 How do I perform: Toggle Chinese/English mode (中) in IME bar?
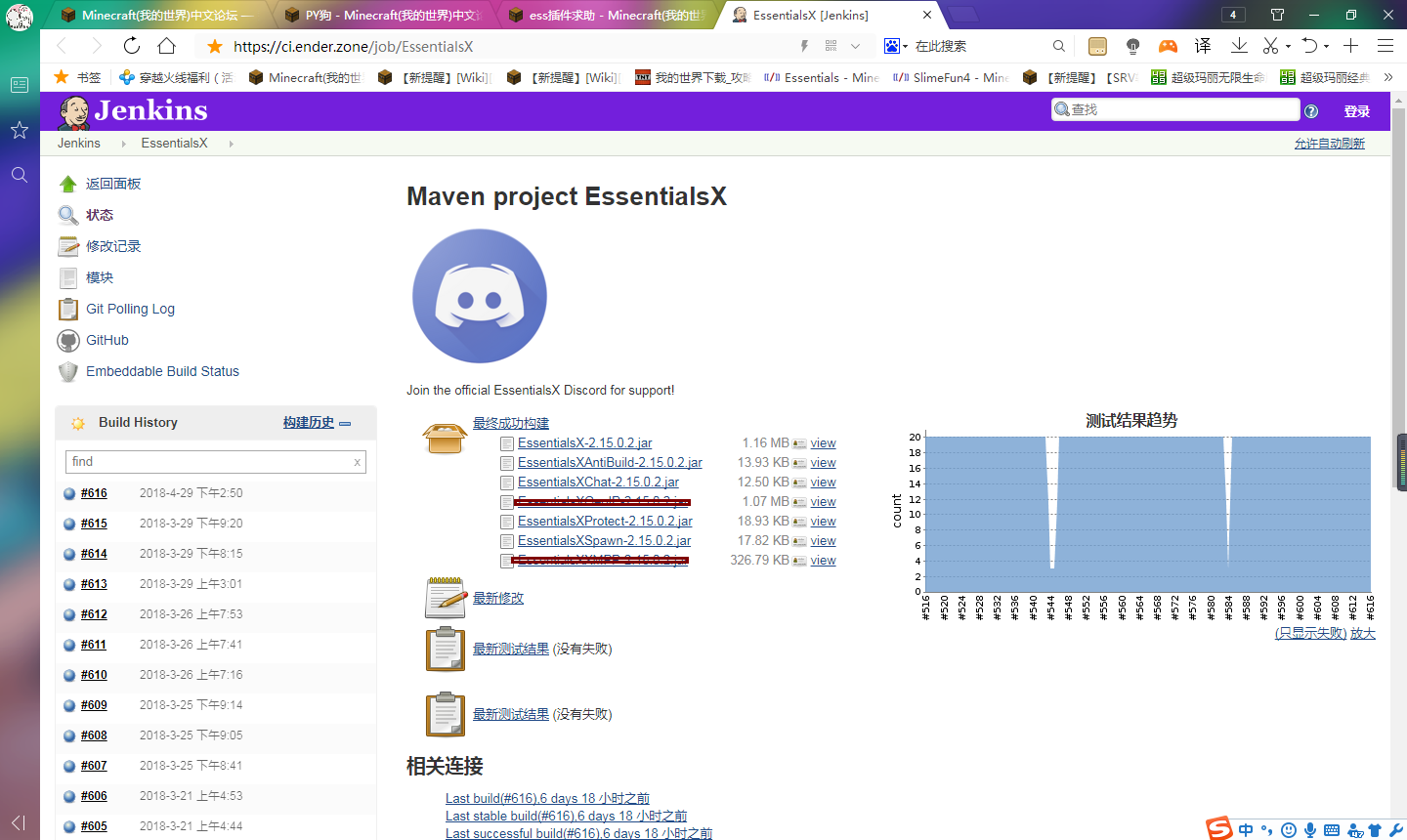[x=1246, y=830]
